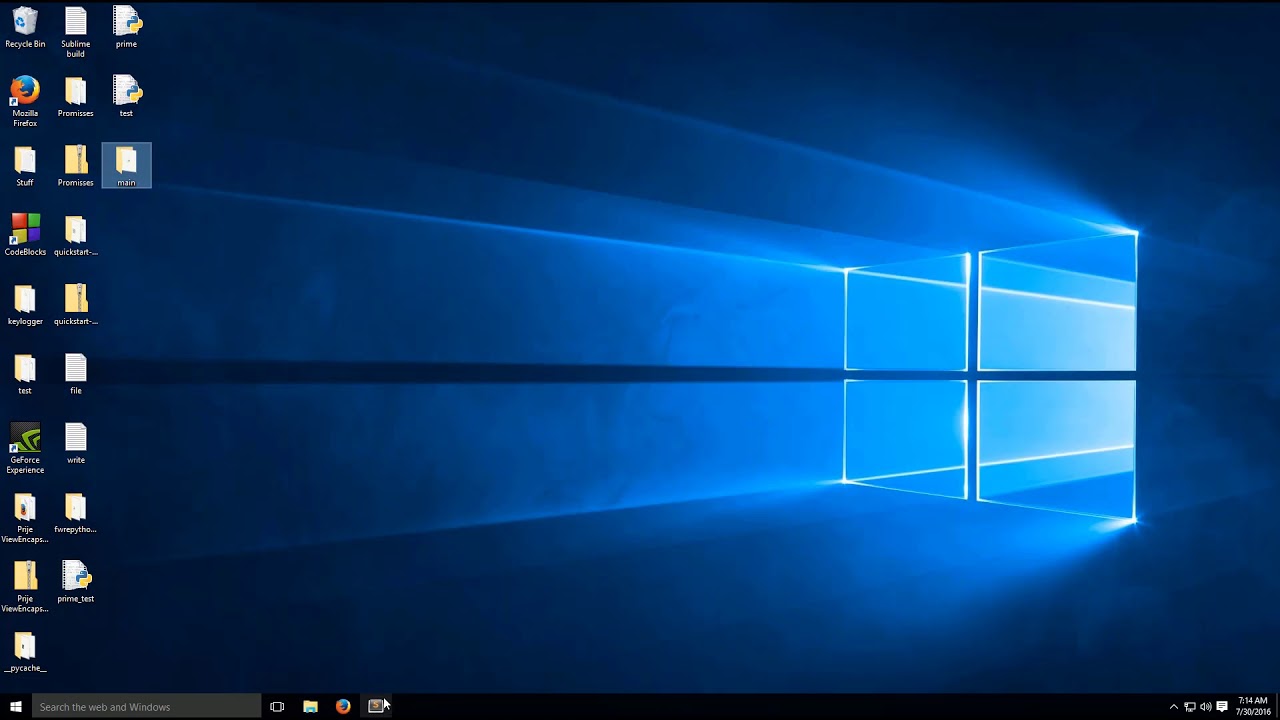Select the test folder below keylogger

pyautogui.click(x=25, y=374)
